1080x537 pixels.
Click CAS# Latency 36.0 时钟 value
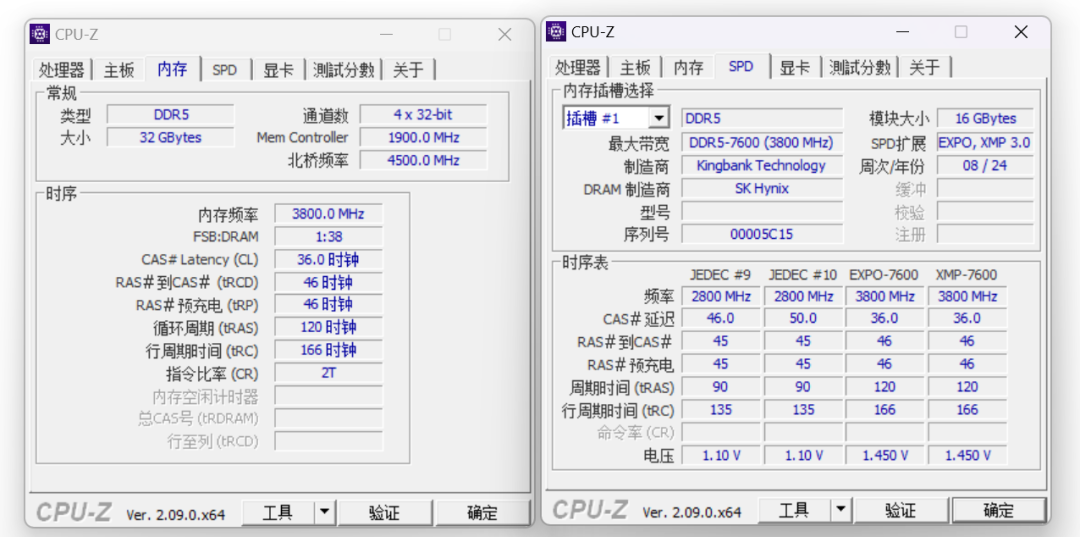pos(328,259)
